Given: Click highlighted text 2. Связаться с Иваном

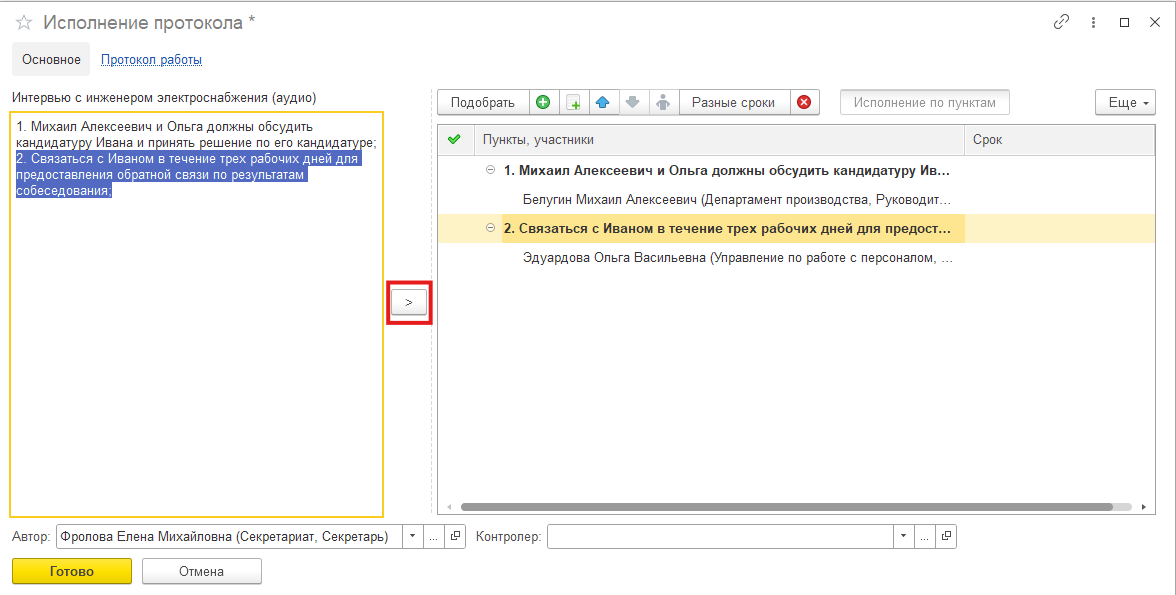Looking at the screenshot, I should click(188, 175).
